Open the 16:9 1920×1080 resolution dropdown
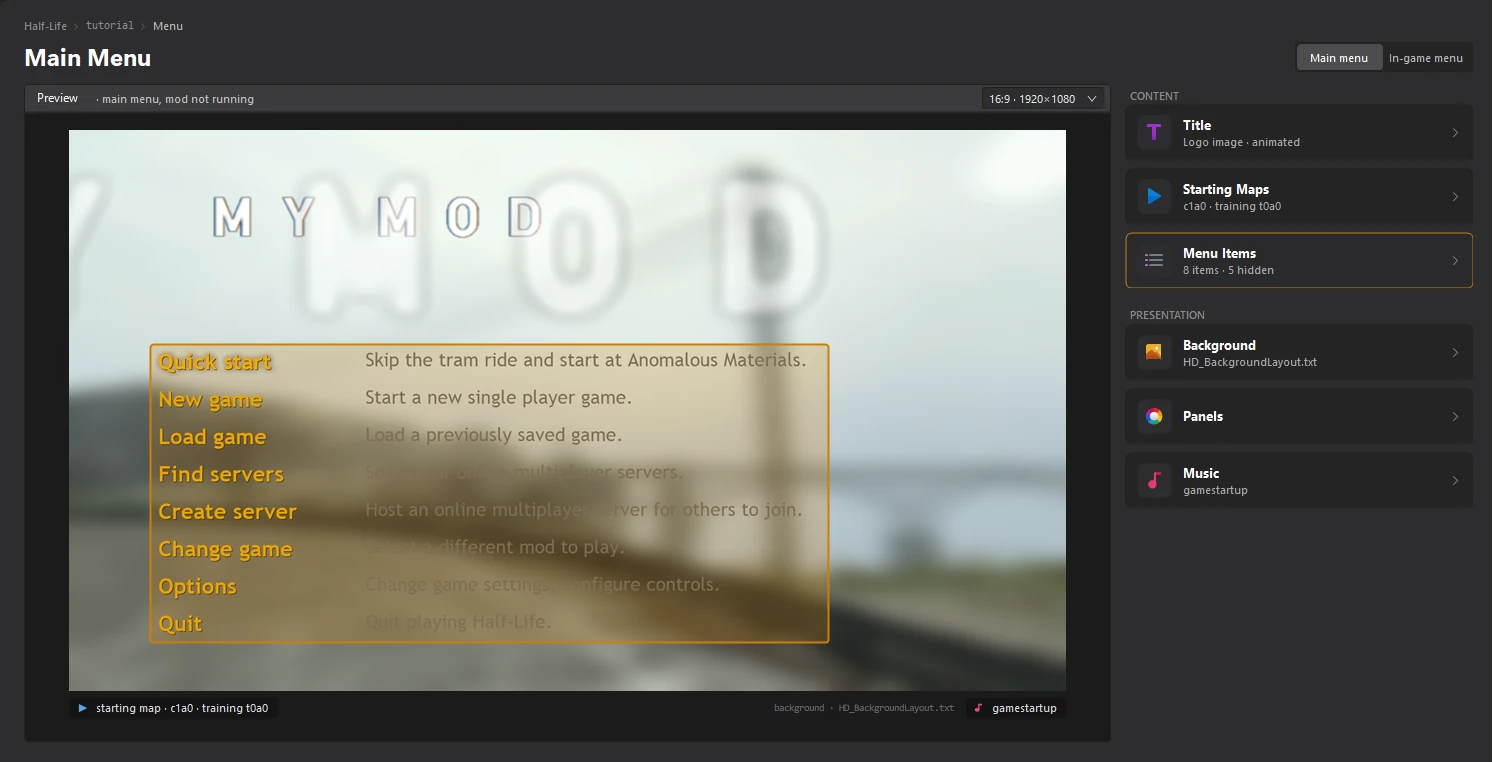 [1044, 98]
